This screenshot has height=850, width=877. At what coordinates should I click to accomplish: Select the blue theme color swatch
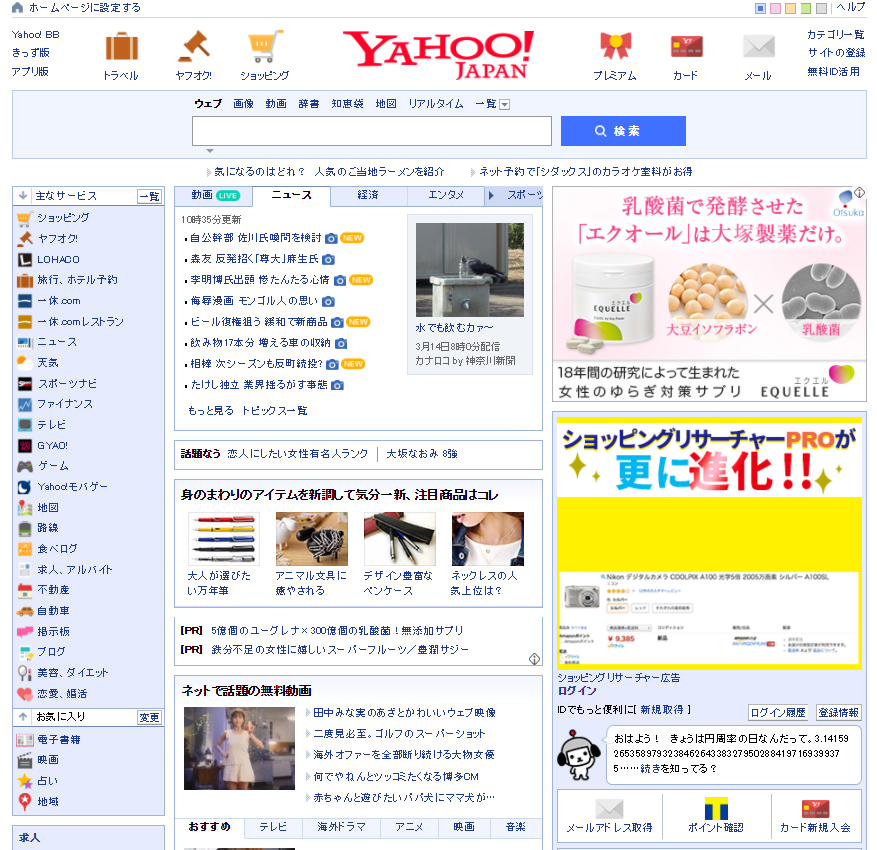tap(760, 8)
